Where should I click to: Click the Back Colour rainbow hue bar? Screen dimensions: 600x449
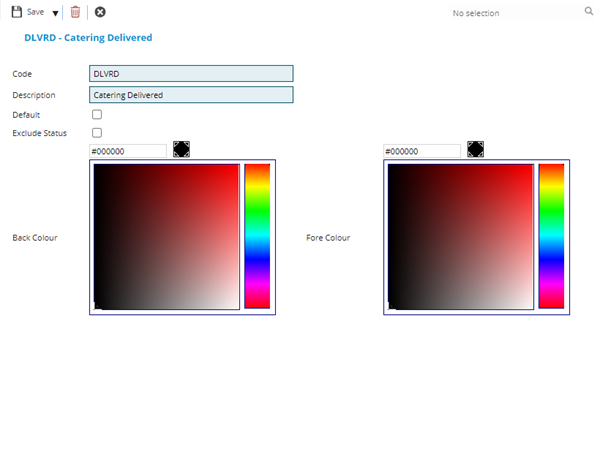coord(257,236)
